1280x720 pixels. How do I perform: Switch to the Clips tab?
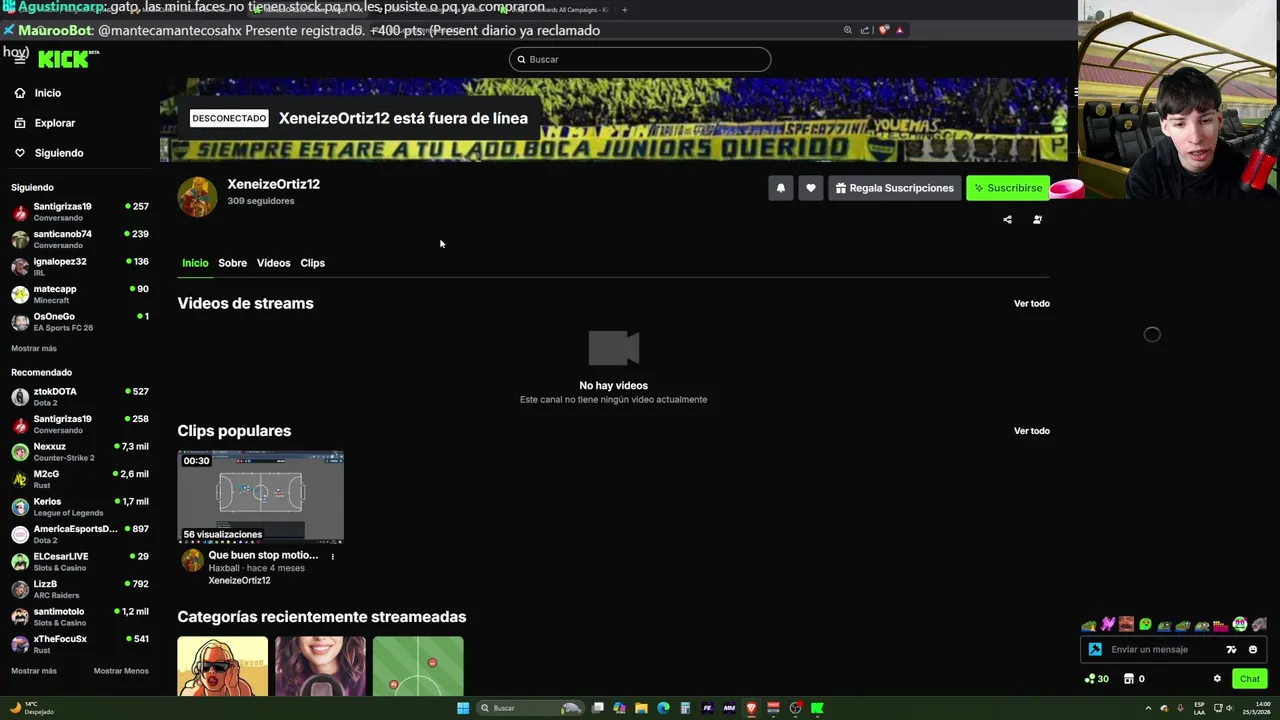[x=312, y=263]
